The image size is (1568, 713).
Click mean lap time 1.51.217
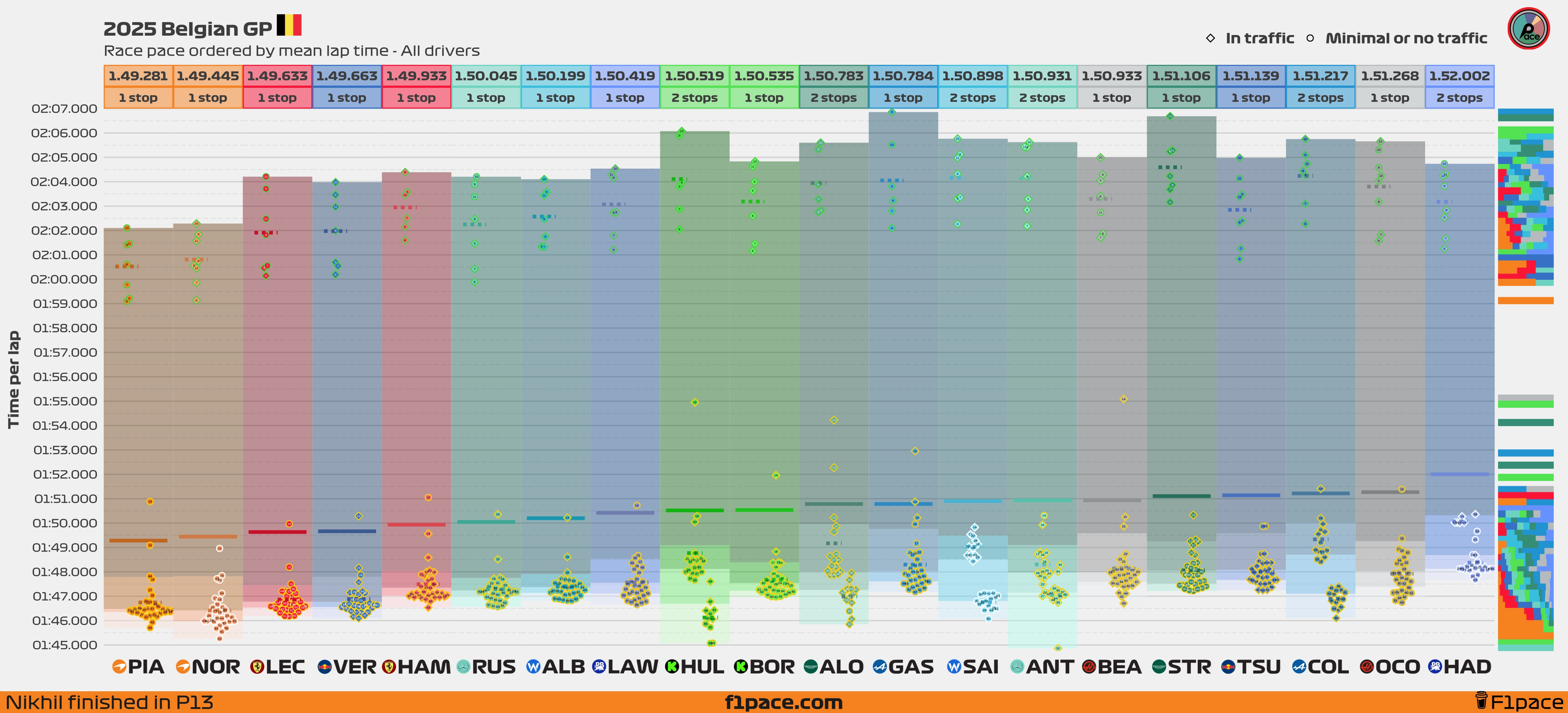tap(1320, 76)
